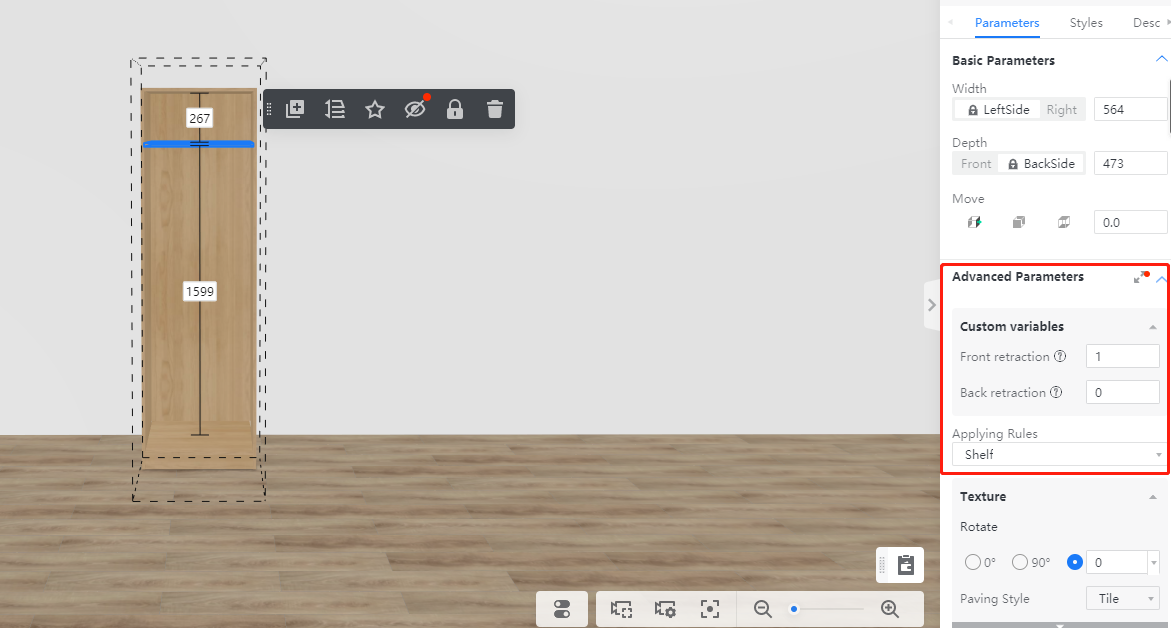This screenshot has width=1171, height=628.
Task: Click the Front retraction value field
Action: (1122, 356)
